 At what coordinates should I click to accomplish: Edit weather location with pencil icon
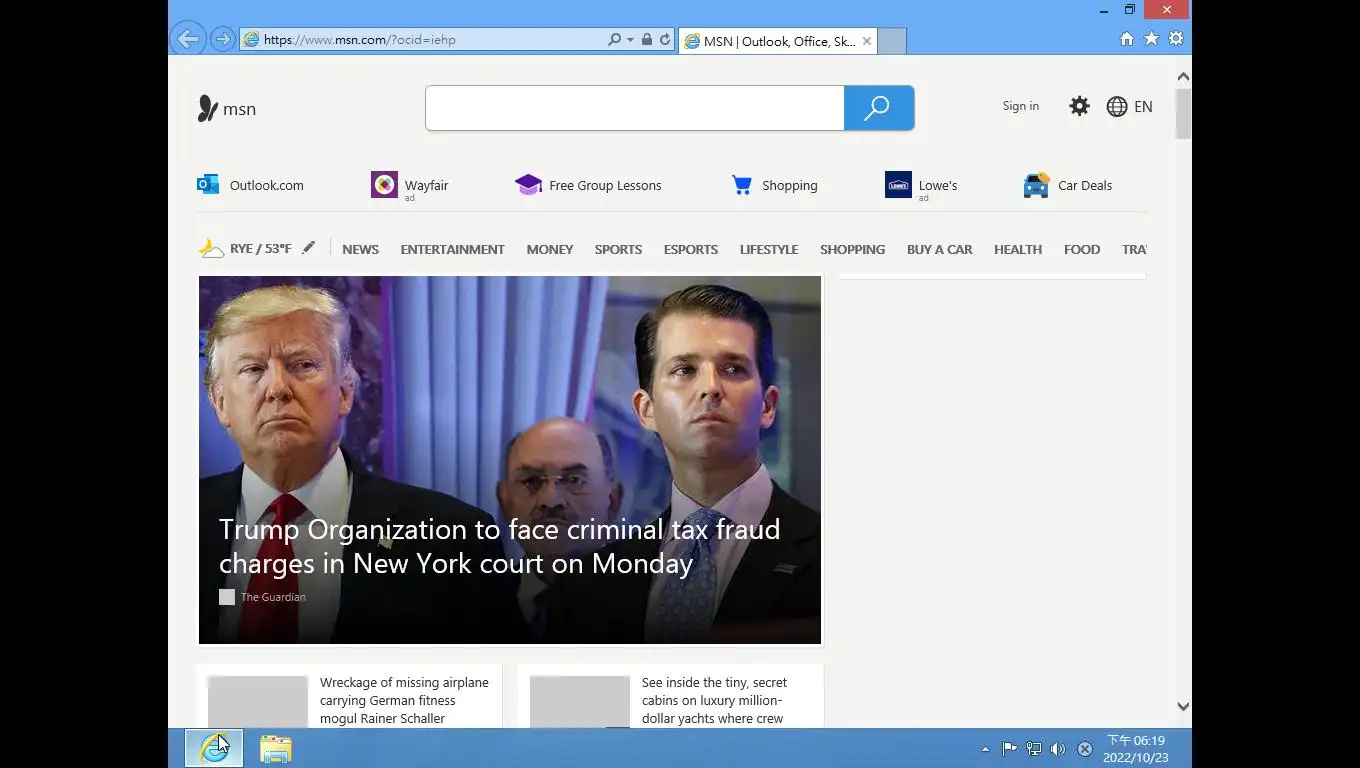click(308, 248)
